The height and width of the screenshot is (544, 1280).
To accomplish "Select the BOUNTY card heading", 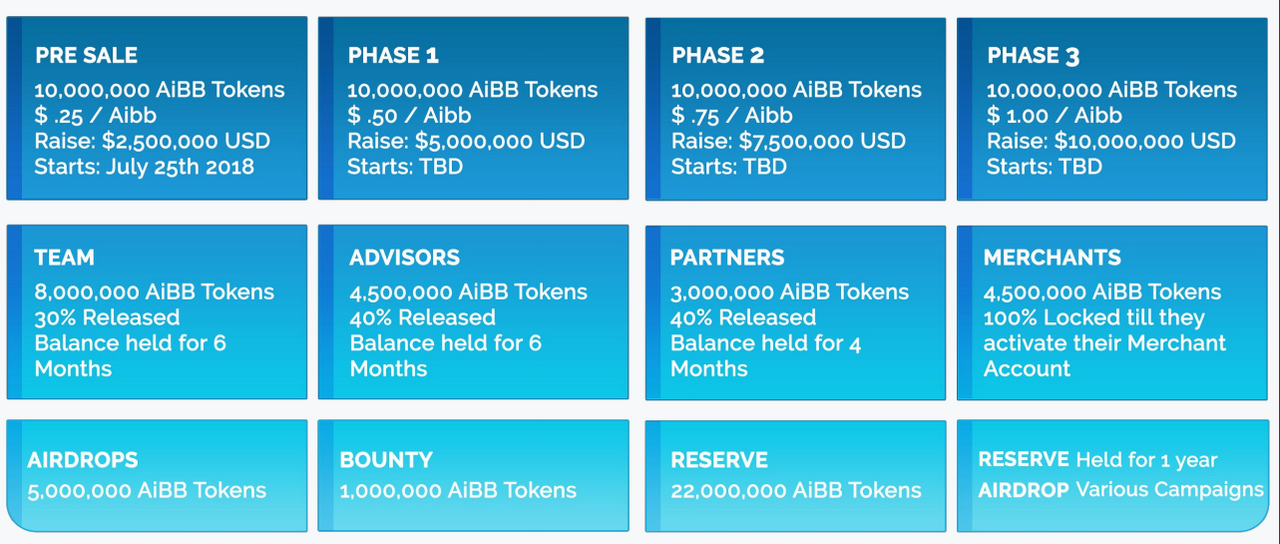I will pos(386,461).
